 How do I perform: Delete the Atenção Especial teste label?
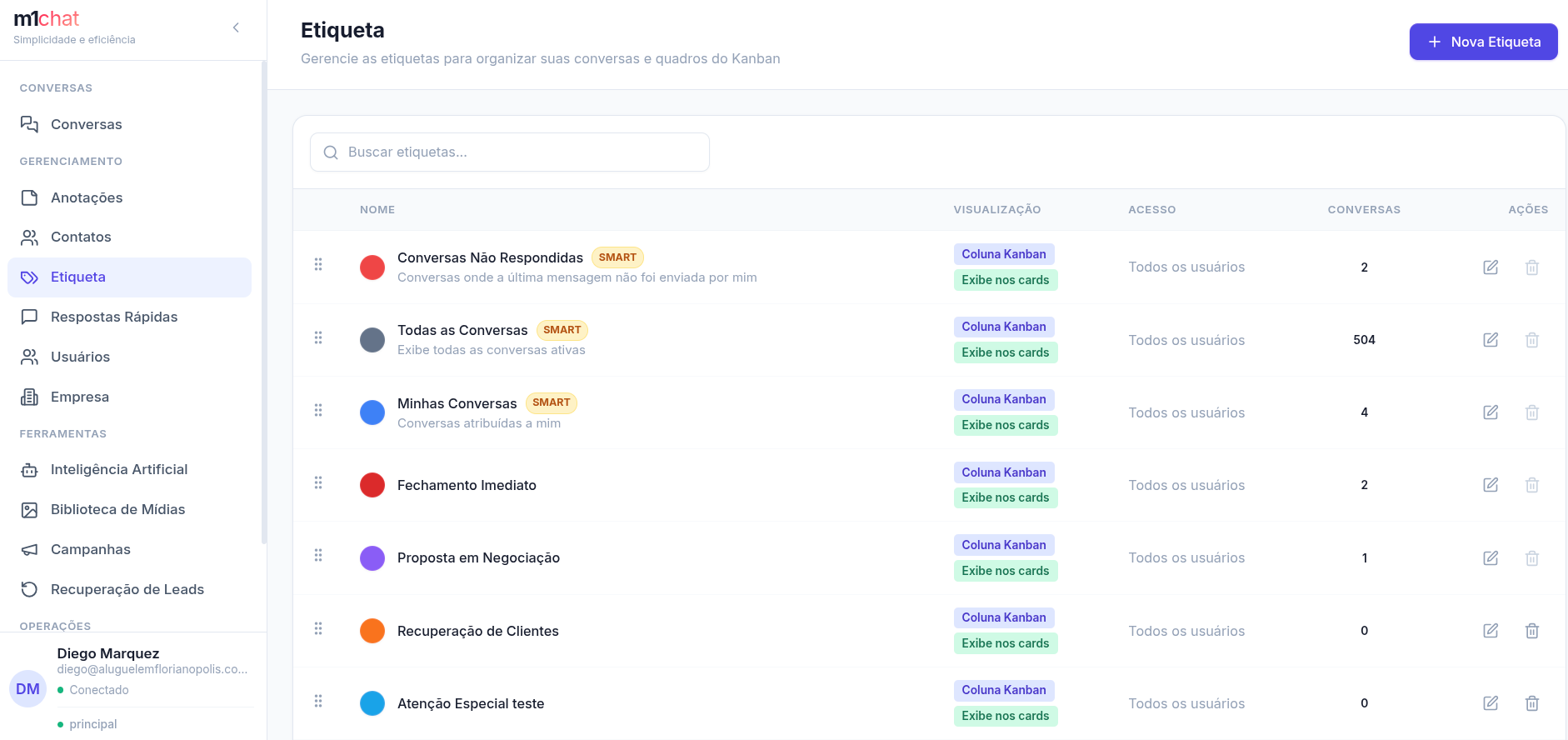(1531, 703)
